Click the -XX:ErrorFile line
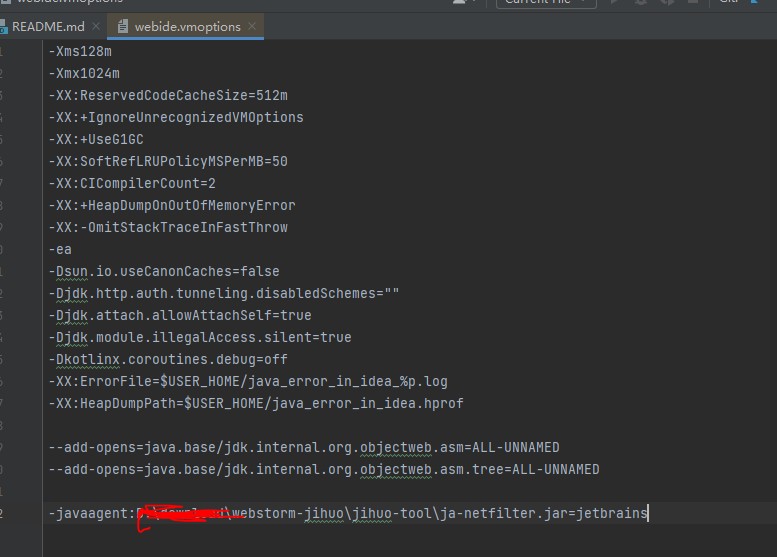Screen dimensions: 777x557 point(248,382)
